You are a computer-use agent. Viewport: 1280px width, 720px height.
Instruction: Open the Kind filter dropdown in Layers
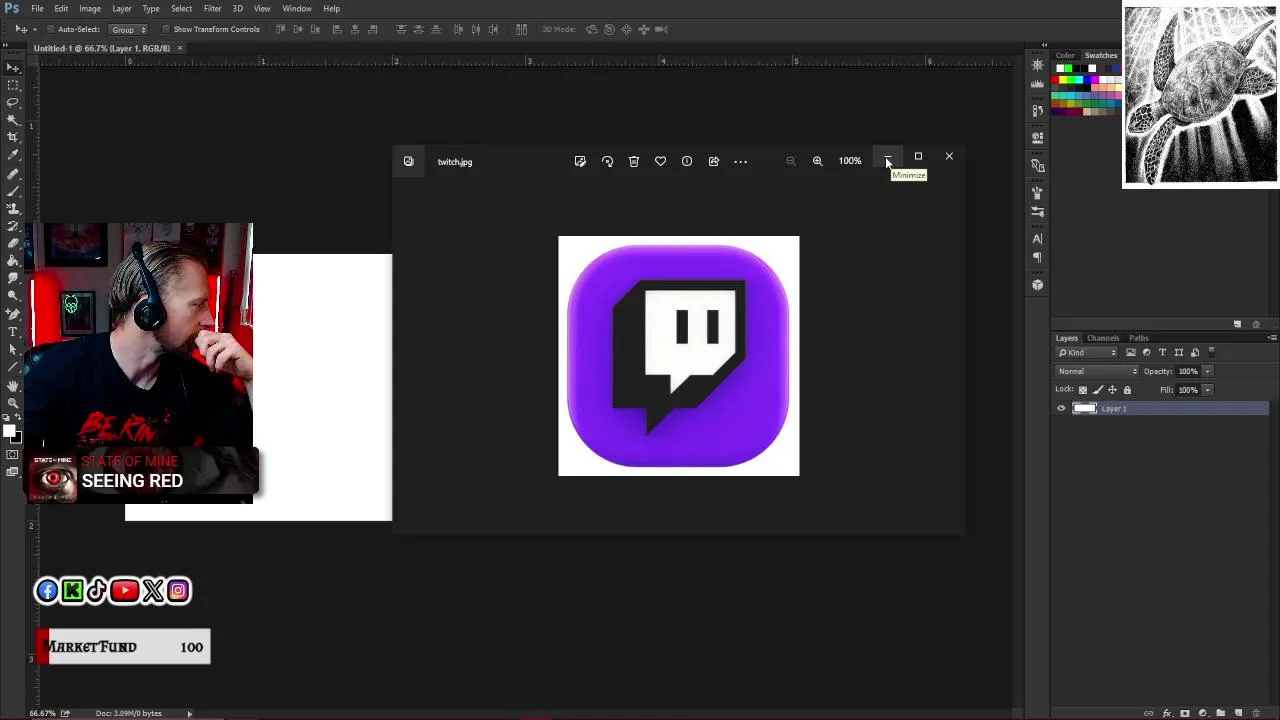(1087, 352)
